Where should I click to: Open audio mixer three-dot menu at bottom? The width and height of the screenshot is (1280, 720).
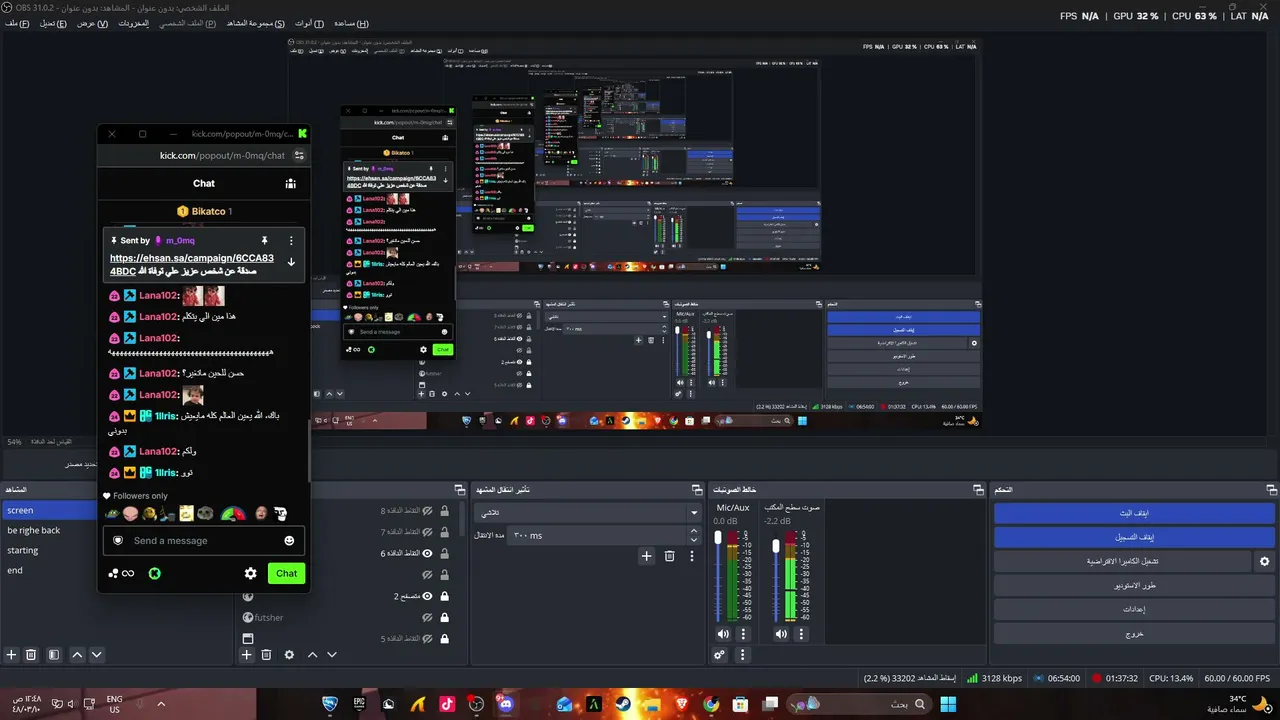coord(742,655)
